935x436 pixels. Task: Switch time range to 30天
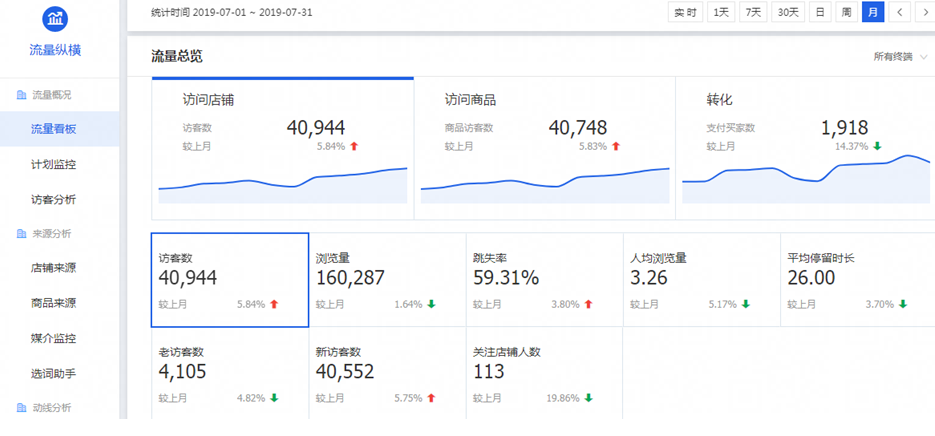pyautogui.click(x=789, y=12)
